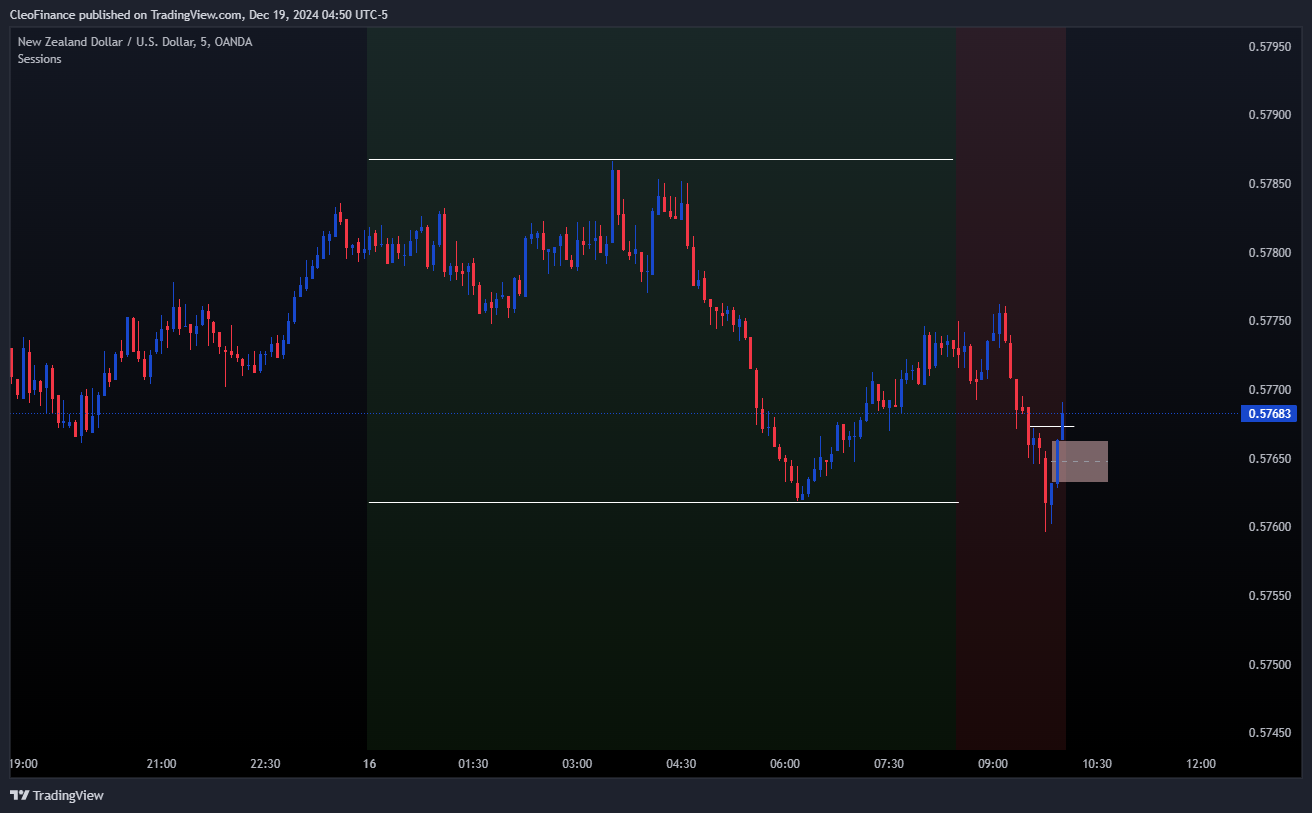Click the 07:30 time axis label
Viewport: 1312px width, 813px height.
889,764
